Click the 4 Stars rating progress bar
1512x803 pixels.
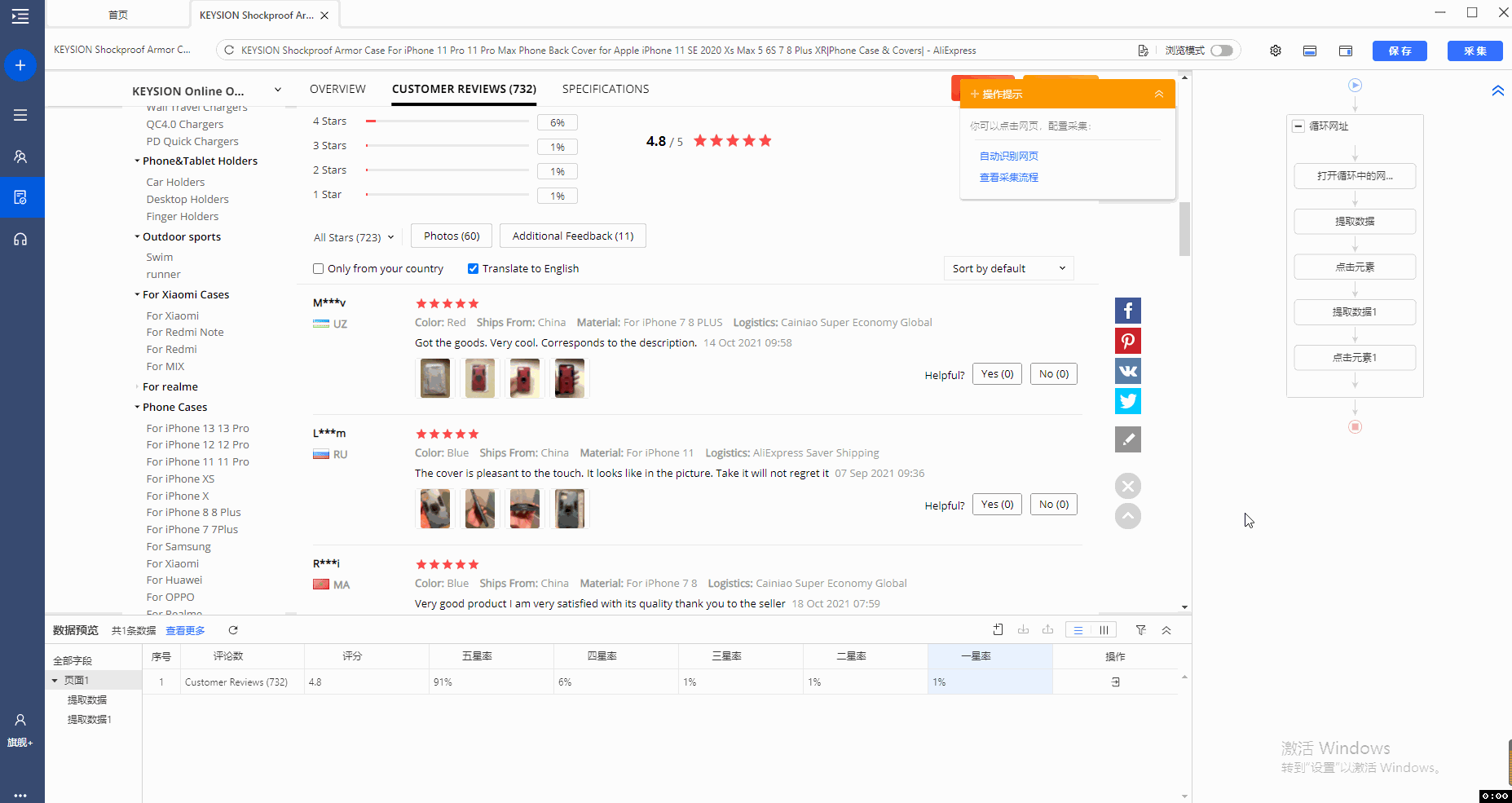(x=447, y=121)
